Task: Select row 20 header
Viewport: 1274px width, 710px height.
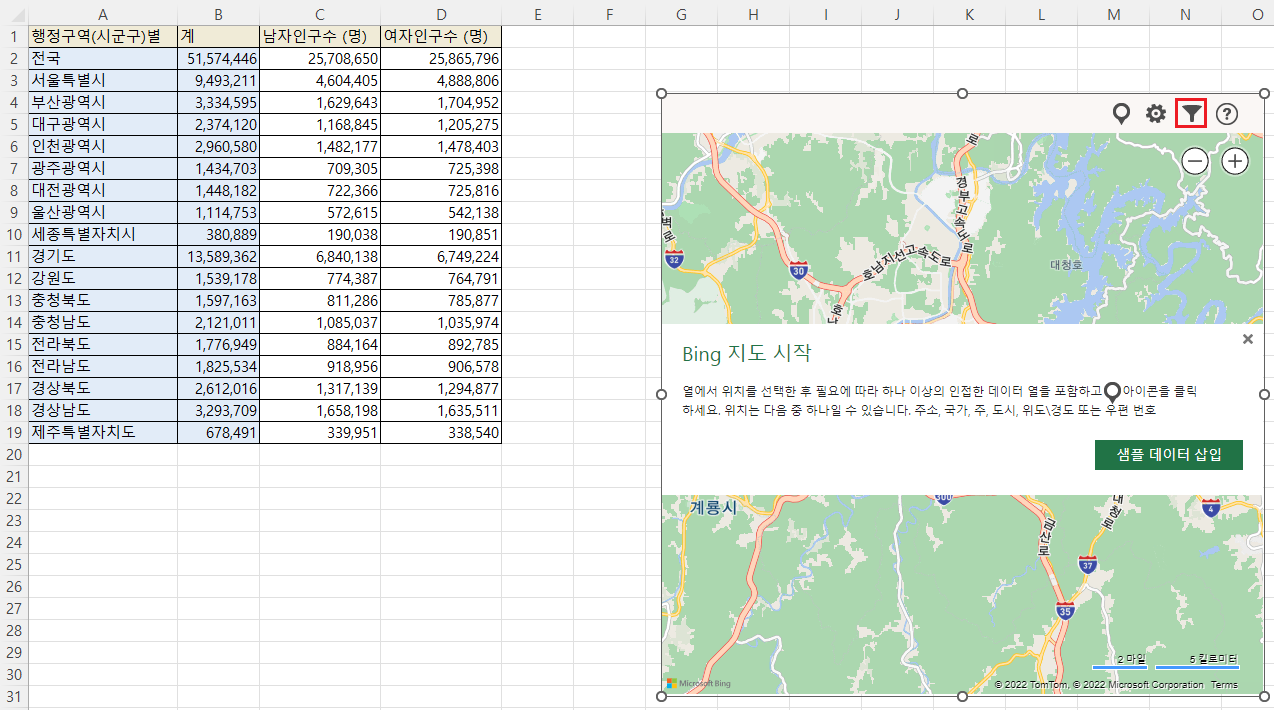Action: (x=14, y=455)
